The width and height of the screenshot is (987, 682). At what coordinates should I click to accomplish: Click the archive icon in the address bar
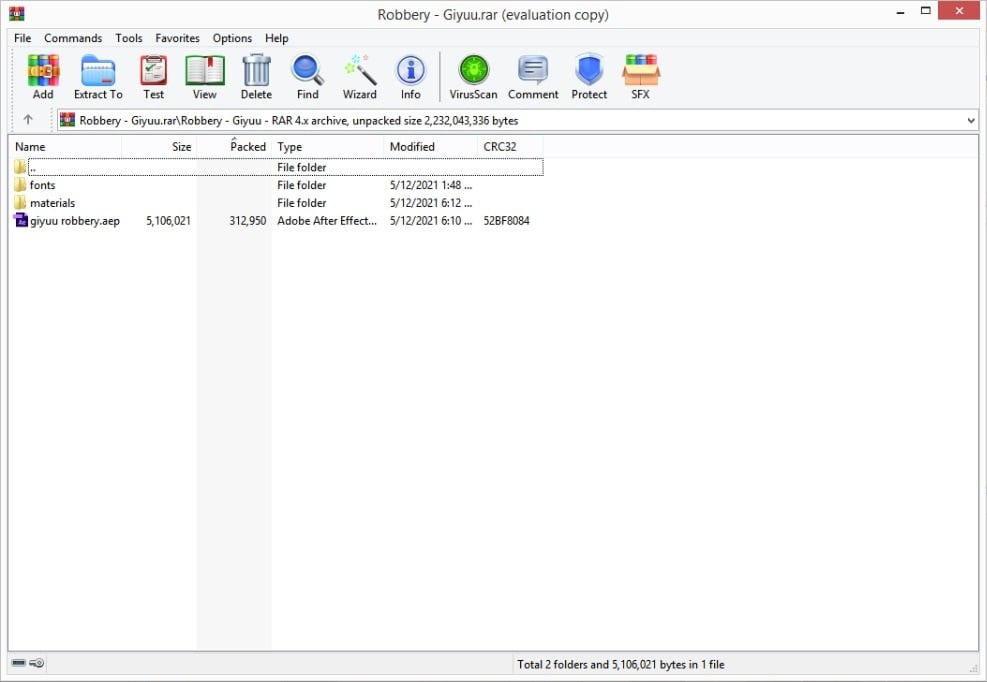pos(67,120)
